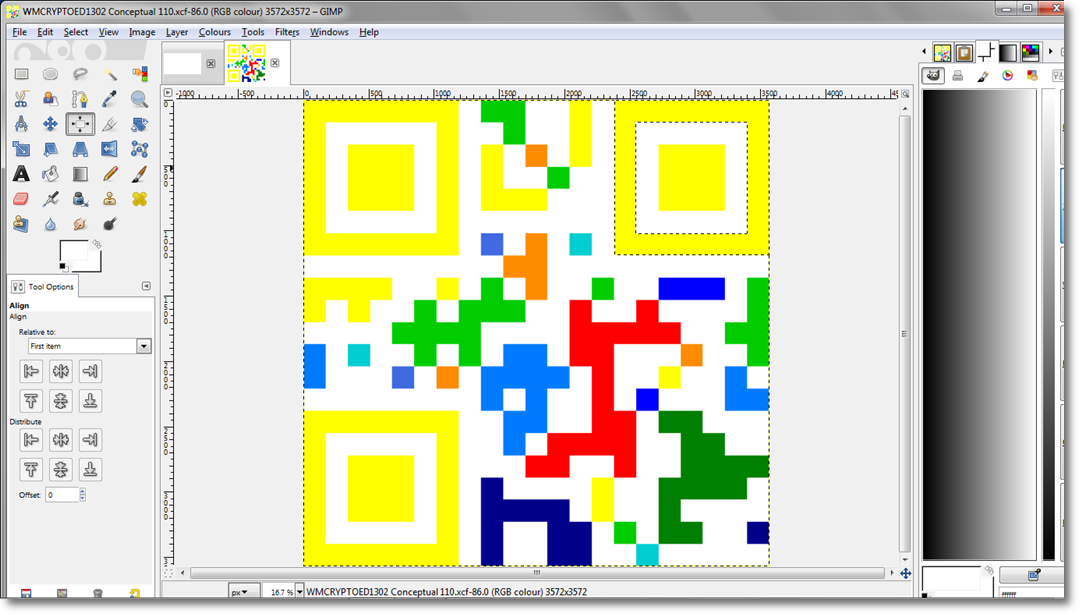Select the Ellipse Select tool

(x=50, y=74)
